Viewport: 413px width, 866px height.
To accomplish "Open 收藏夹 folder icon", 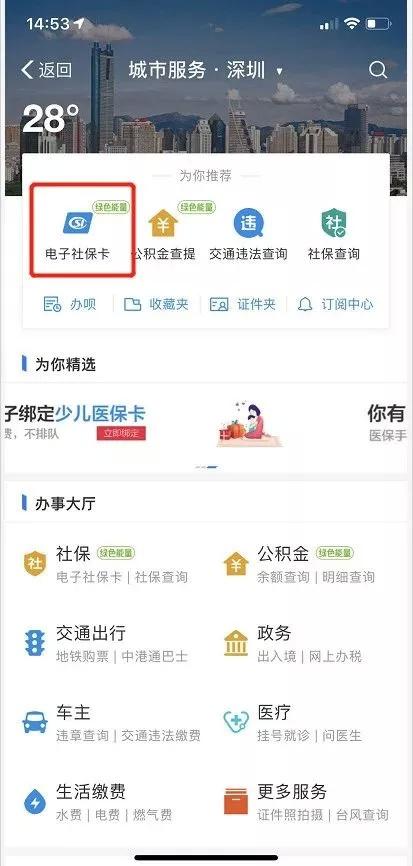I will [133, 304].
